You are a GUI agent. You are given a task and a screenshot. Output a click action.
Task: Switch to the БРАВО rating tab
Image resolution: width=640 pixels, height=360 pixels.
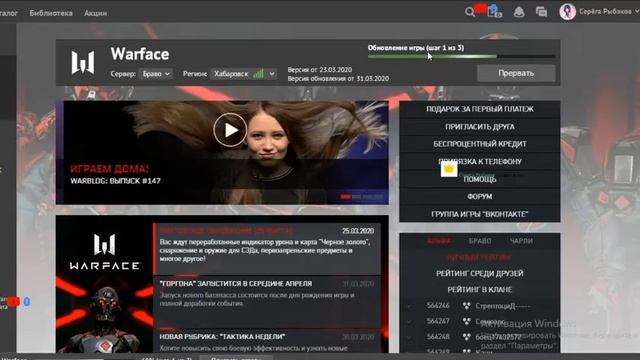pos(480,241)
